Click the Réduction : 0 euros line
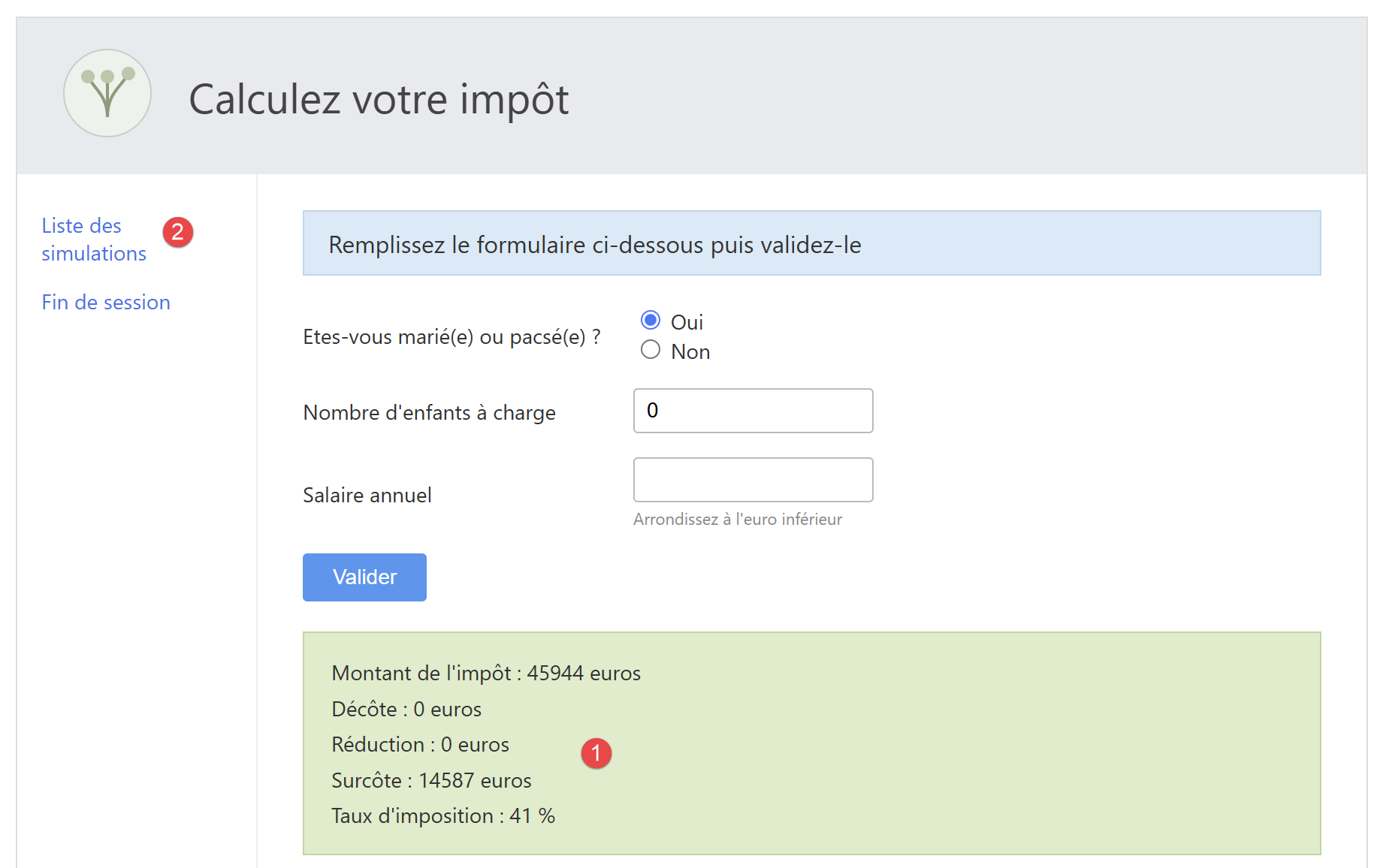The height and width of the screenshot is (868, 1380). tap(420, 744)
